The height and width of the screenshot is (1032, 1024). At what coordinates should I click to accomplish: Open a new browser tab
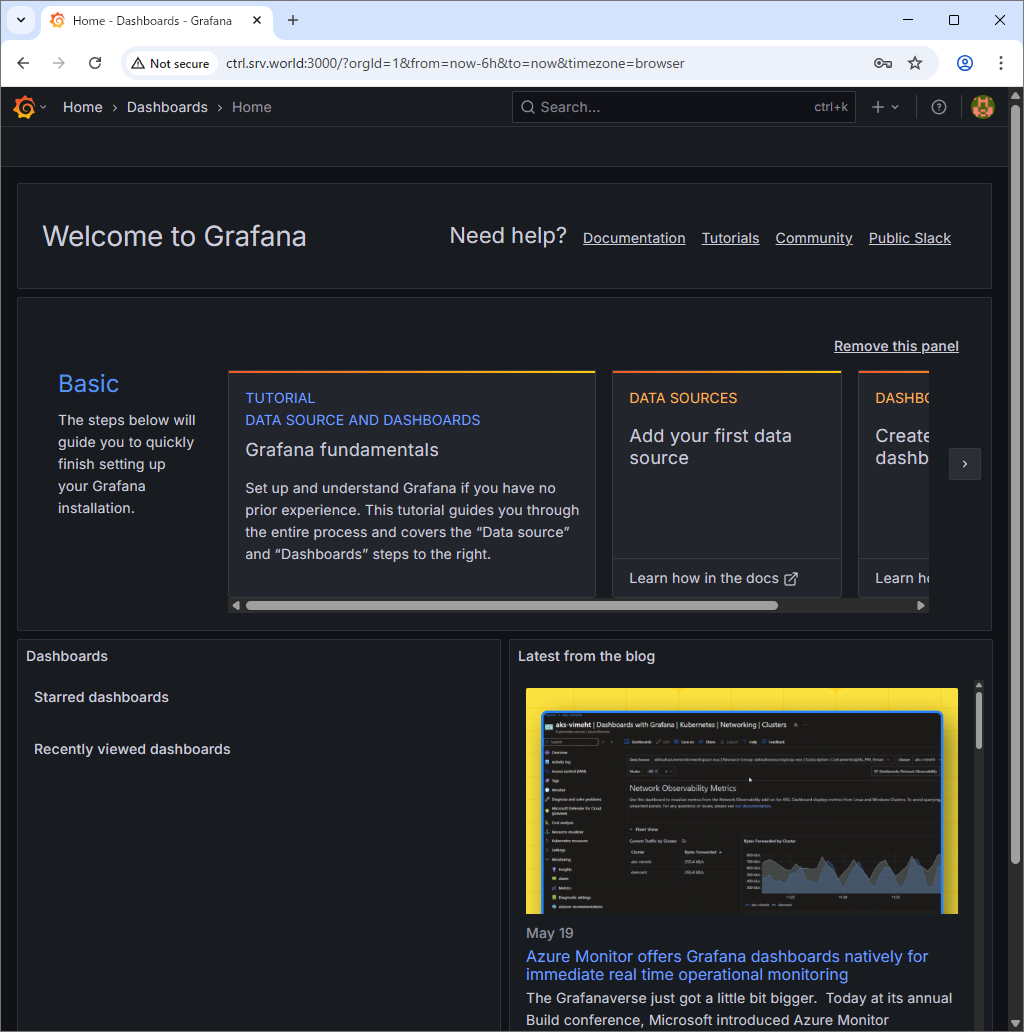pos(293,20)
